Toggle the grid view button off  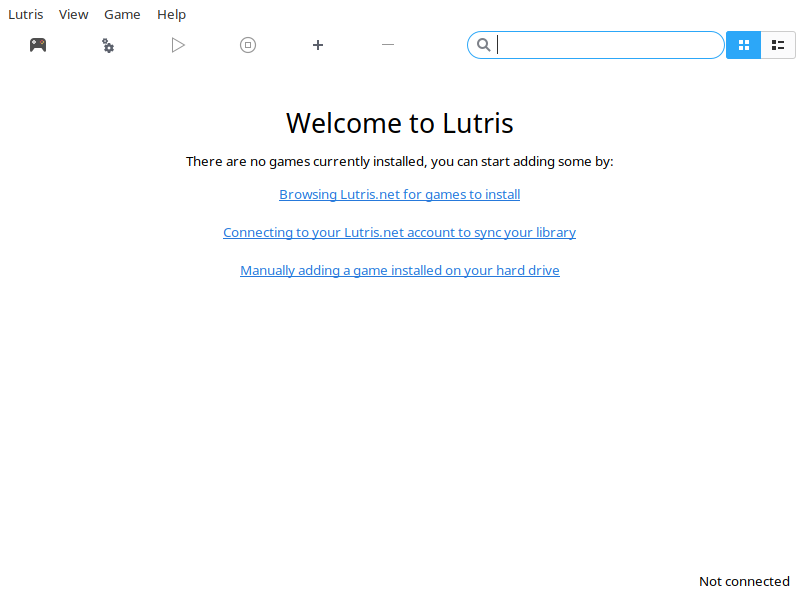[743, 45]
